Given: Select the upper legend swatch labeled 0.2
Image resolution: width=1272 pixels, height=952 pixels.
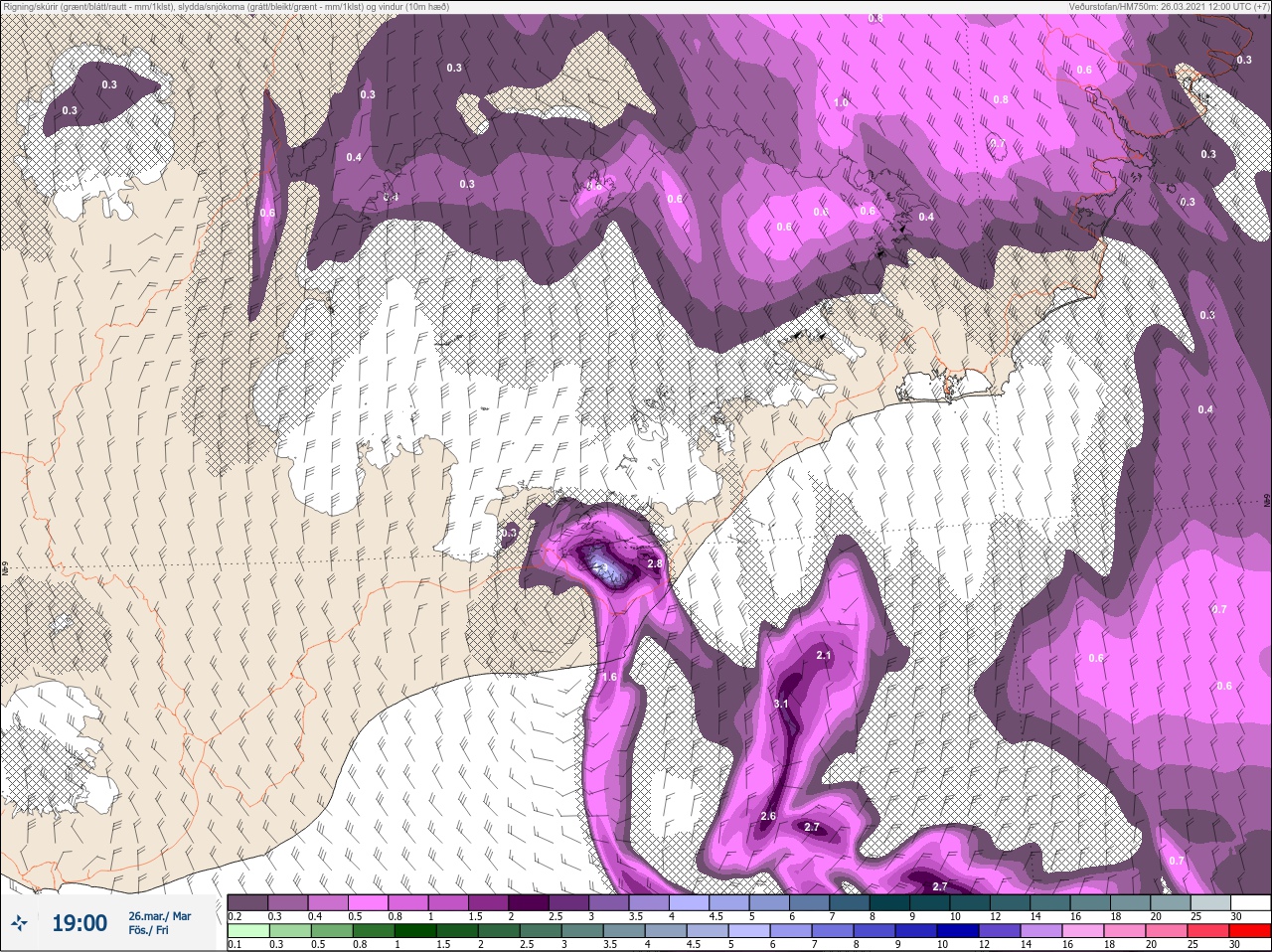Looking at the screenshot, I should click(x=247, y=902).
